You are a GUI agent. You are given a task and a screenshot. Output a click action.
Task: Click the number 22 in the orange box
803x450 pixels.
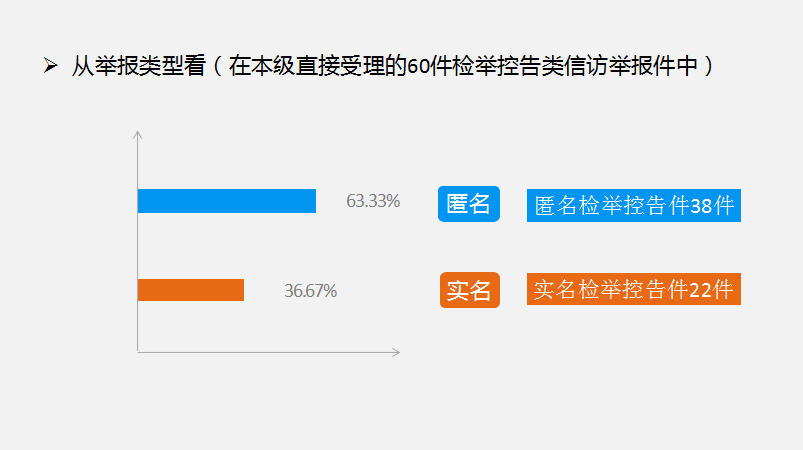[x=701, y=291]
